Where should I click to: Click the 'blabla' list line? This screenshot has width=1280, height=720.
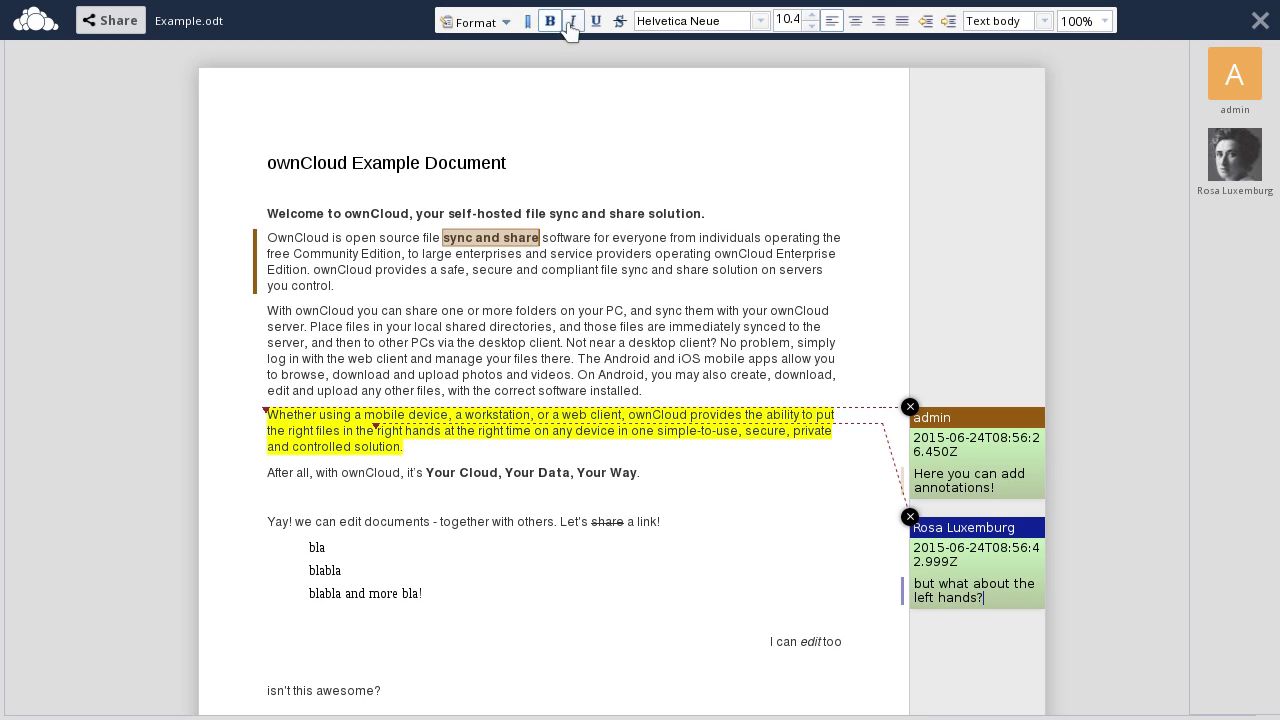coord(325,571)
